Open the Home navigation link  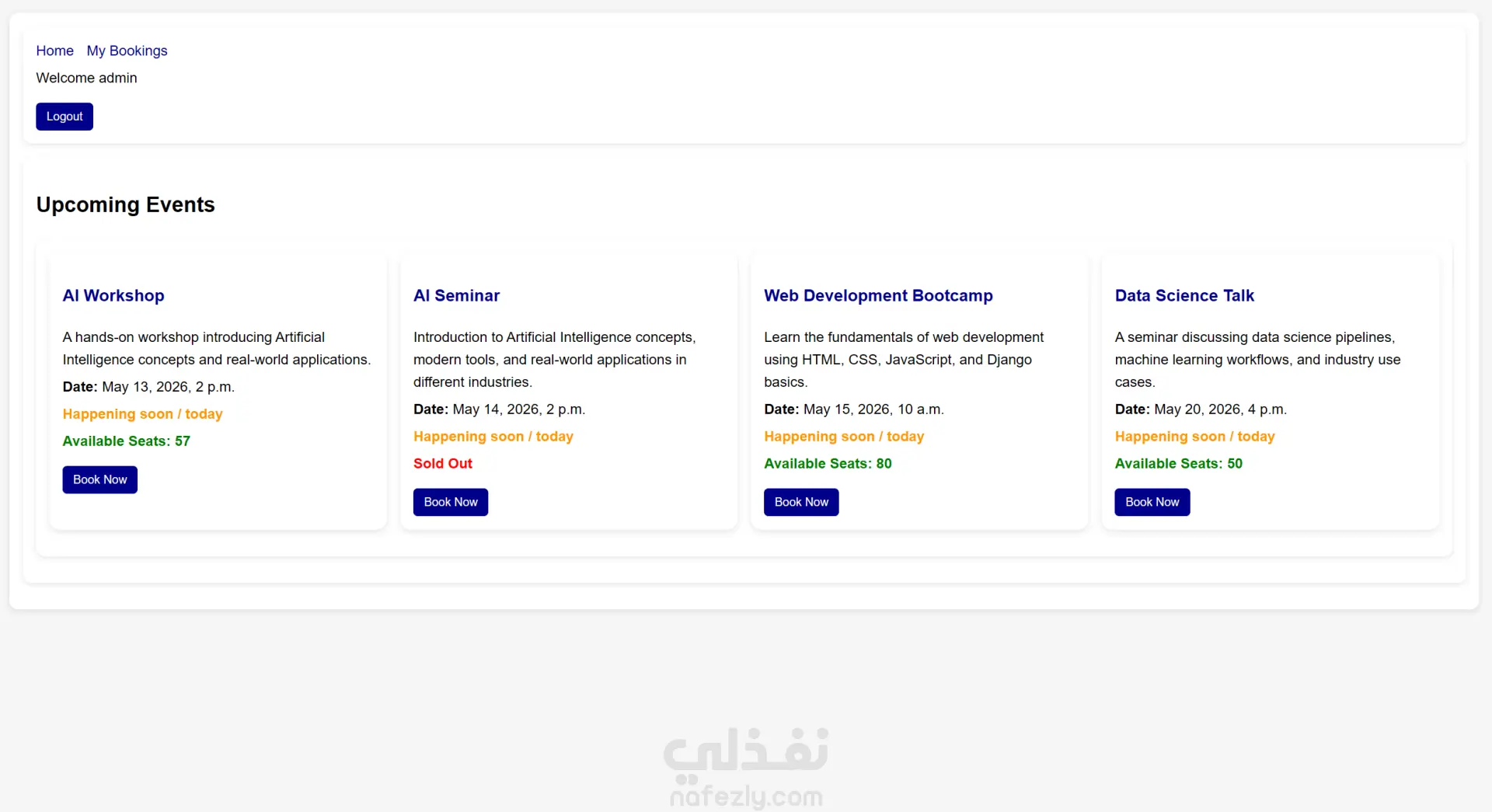pyautogui.click(x=54, y=51)
